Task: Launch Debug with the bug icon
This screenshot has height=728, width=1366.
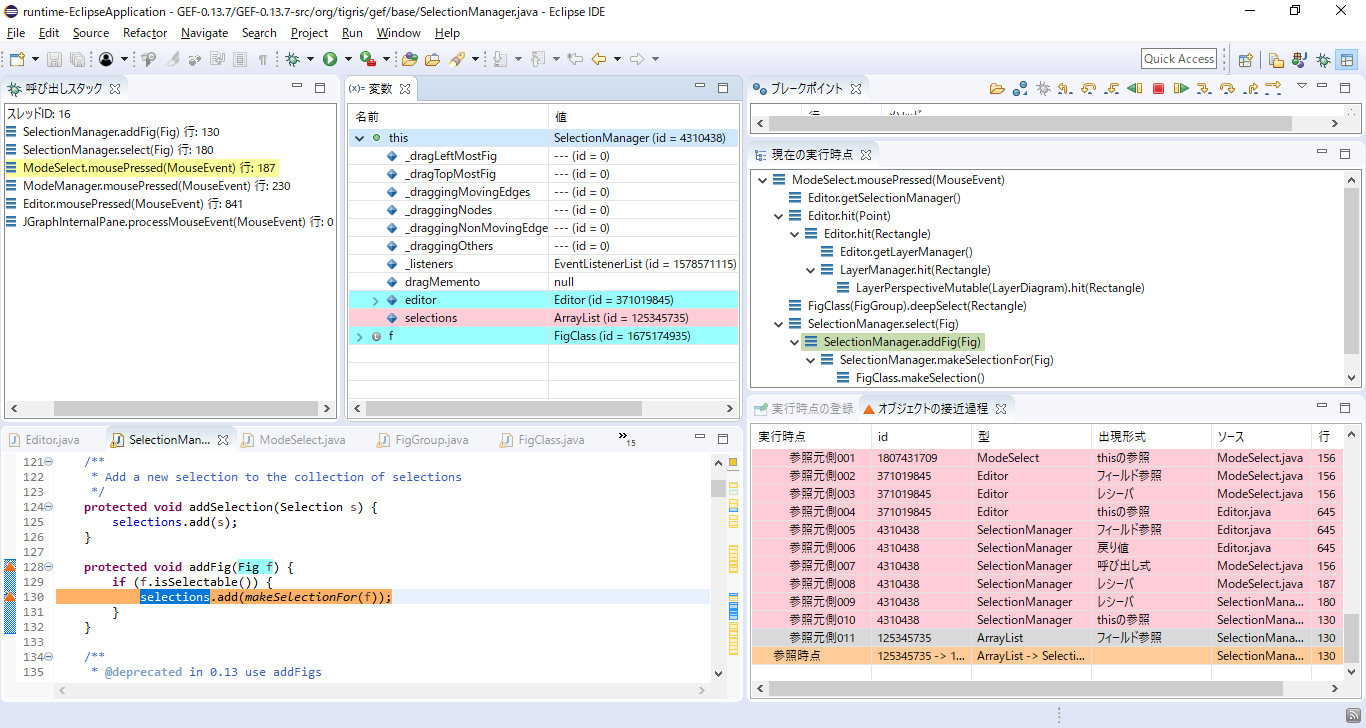Action: pyautogui.click(x=292, y=59)
